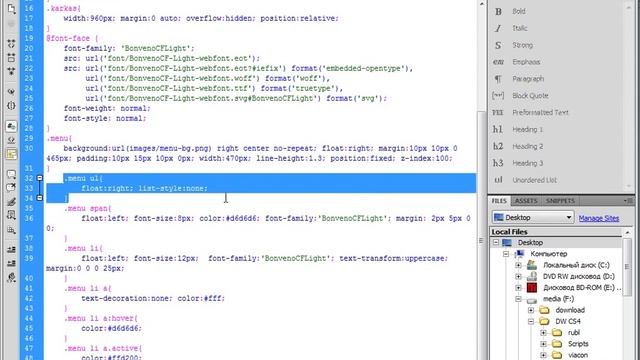Screen dimensions: 640x360
Task: Click the Expand All code icon
Action: (x=11, y=71)
